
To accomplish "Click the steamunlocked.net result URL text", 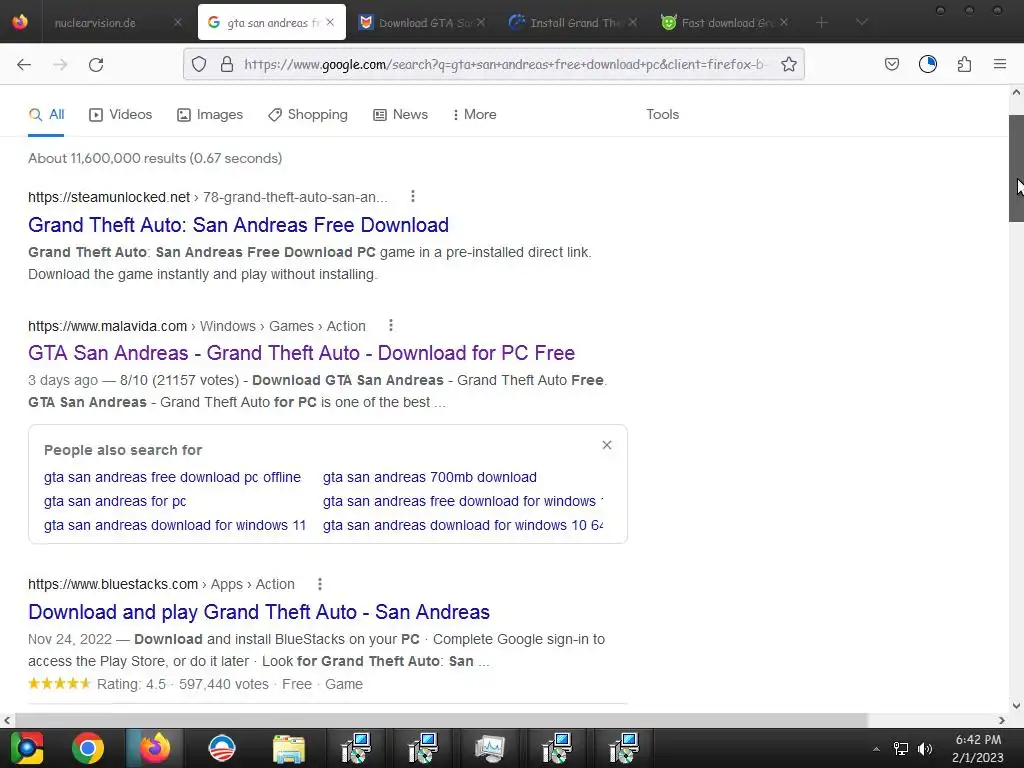I will [208, 197].
